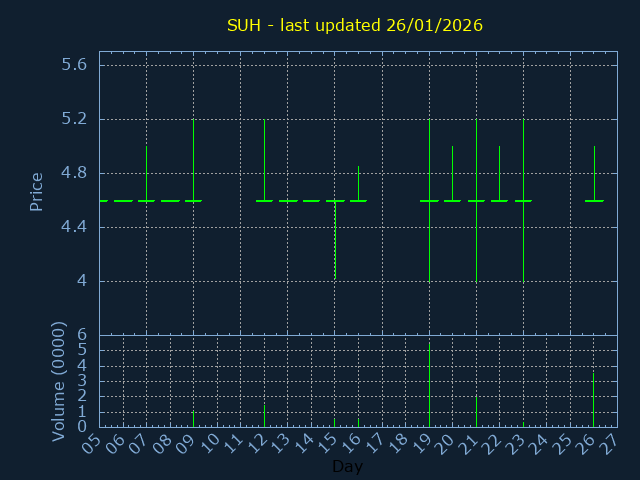Image resolution: width=640 pixels, height=480 pixels.
Task: Click the Price axis label
Action: 37,191
